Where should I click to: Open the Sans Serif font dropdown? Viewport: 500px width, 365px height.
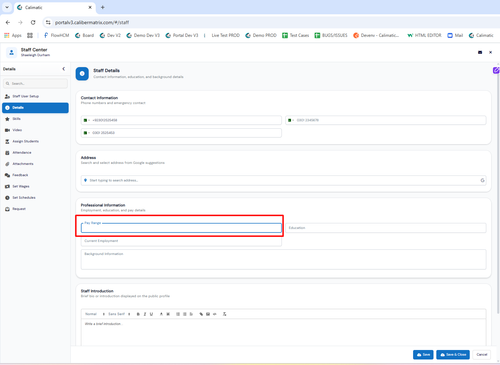[119, 314]
